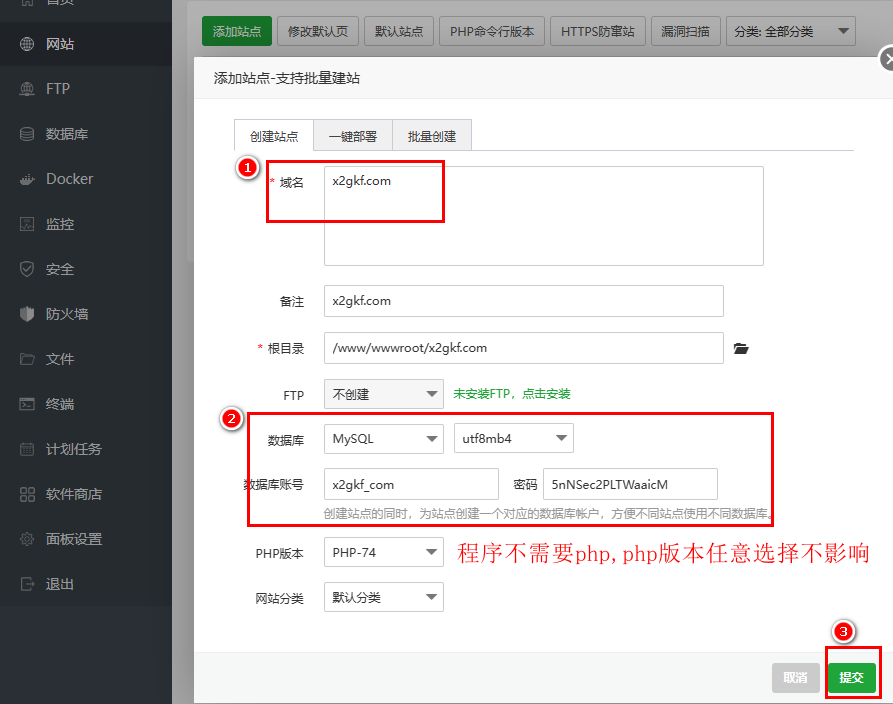893x704 pixels.
Task: Click the 数据库账号 x2gkf_com input field
Action: coord(411,484)
